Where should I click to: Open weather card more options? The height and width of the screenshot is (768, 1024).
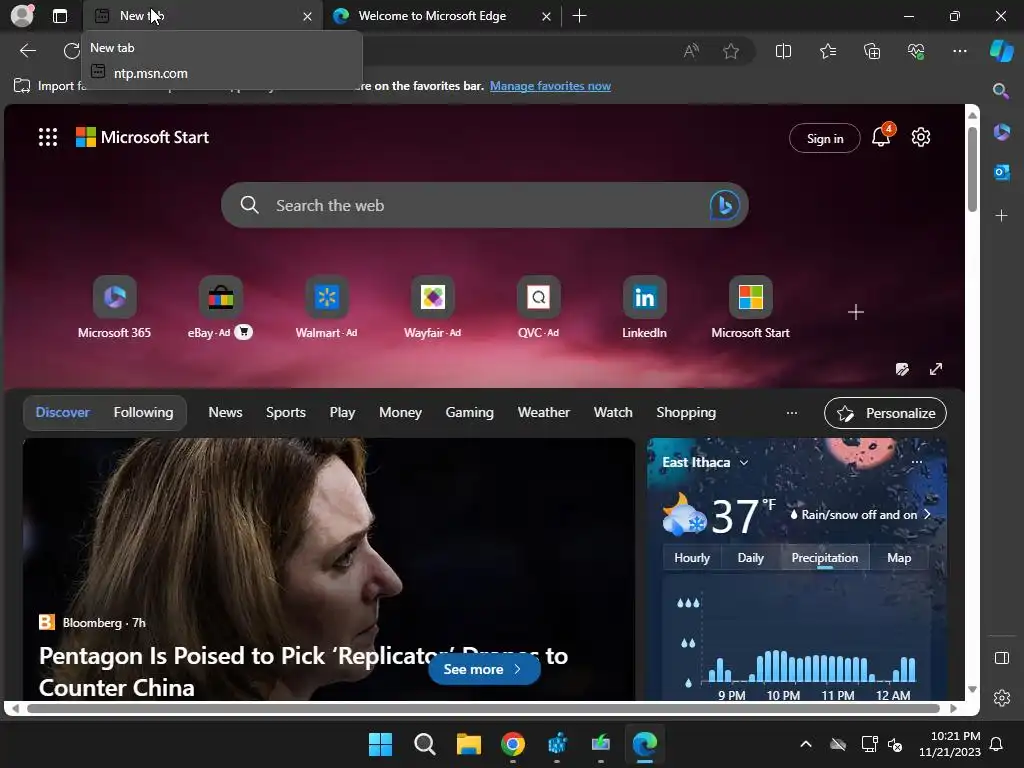[917, 462]
